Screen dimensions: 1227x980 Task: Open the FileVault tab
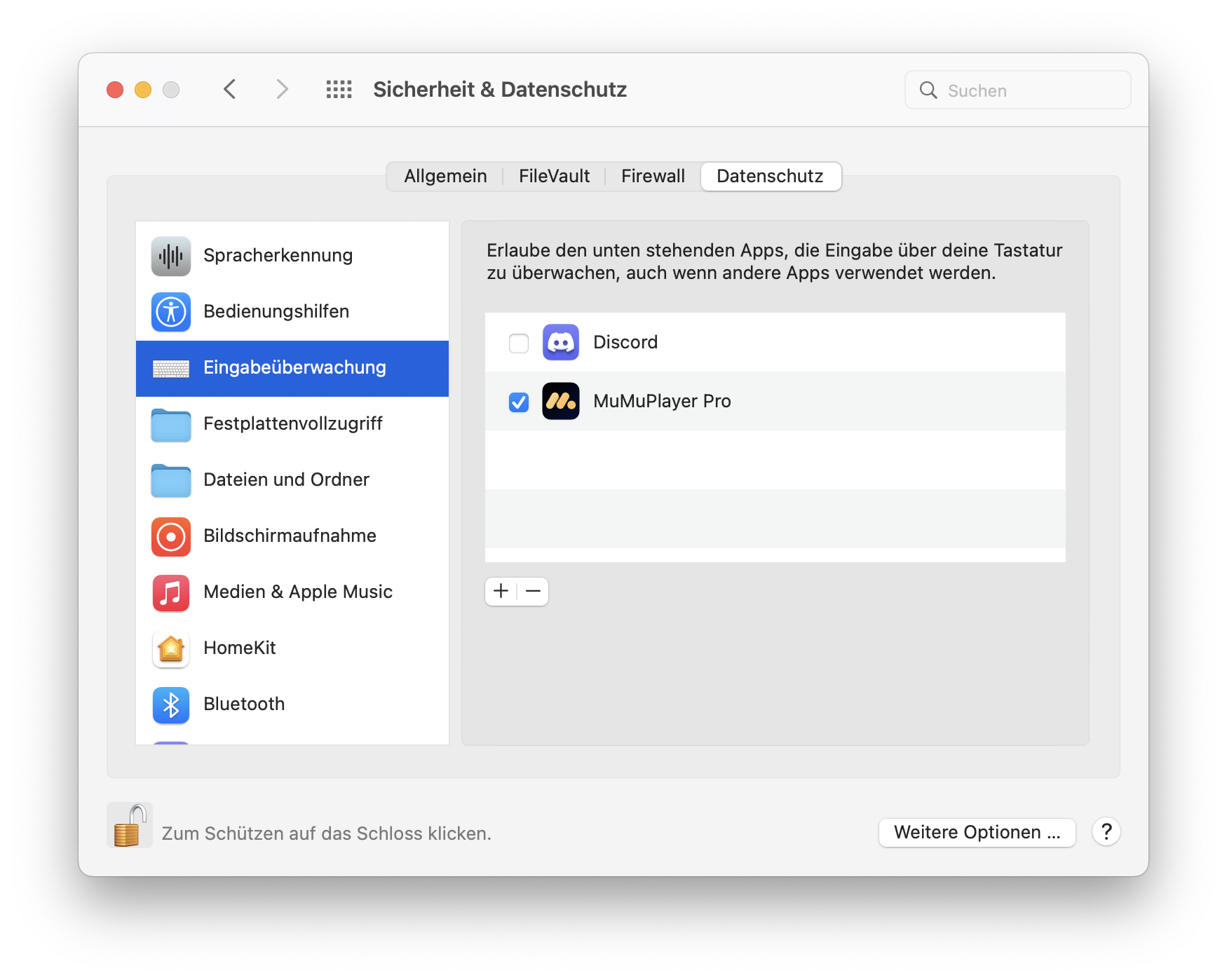coord(554,176)
